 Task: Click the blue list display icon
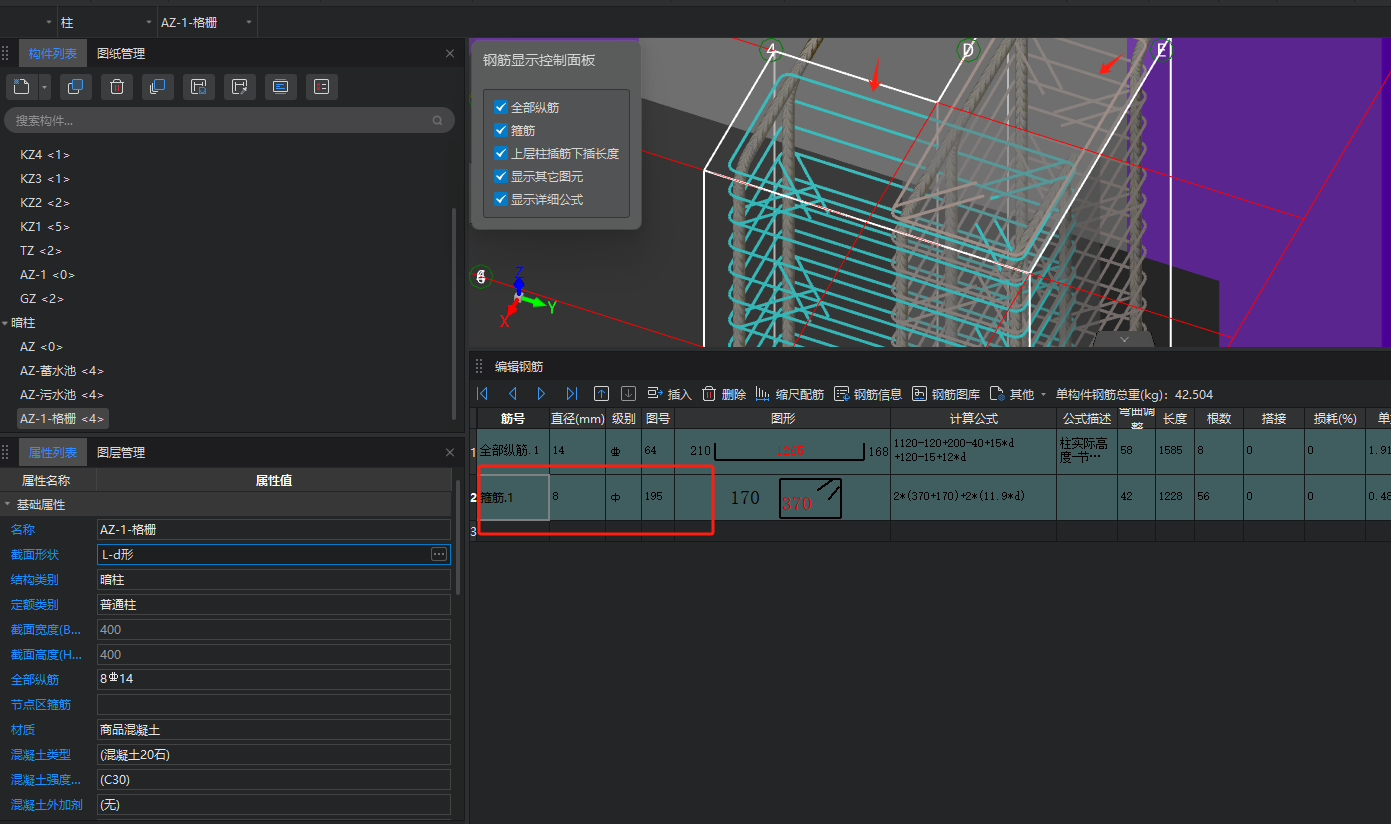[x=280, y=87]
